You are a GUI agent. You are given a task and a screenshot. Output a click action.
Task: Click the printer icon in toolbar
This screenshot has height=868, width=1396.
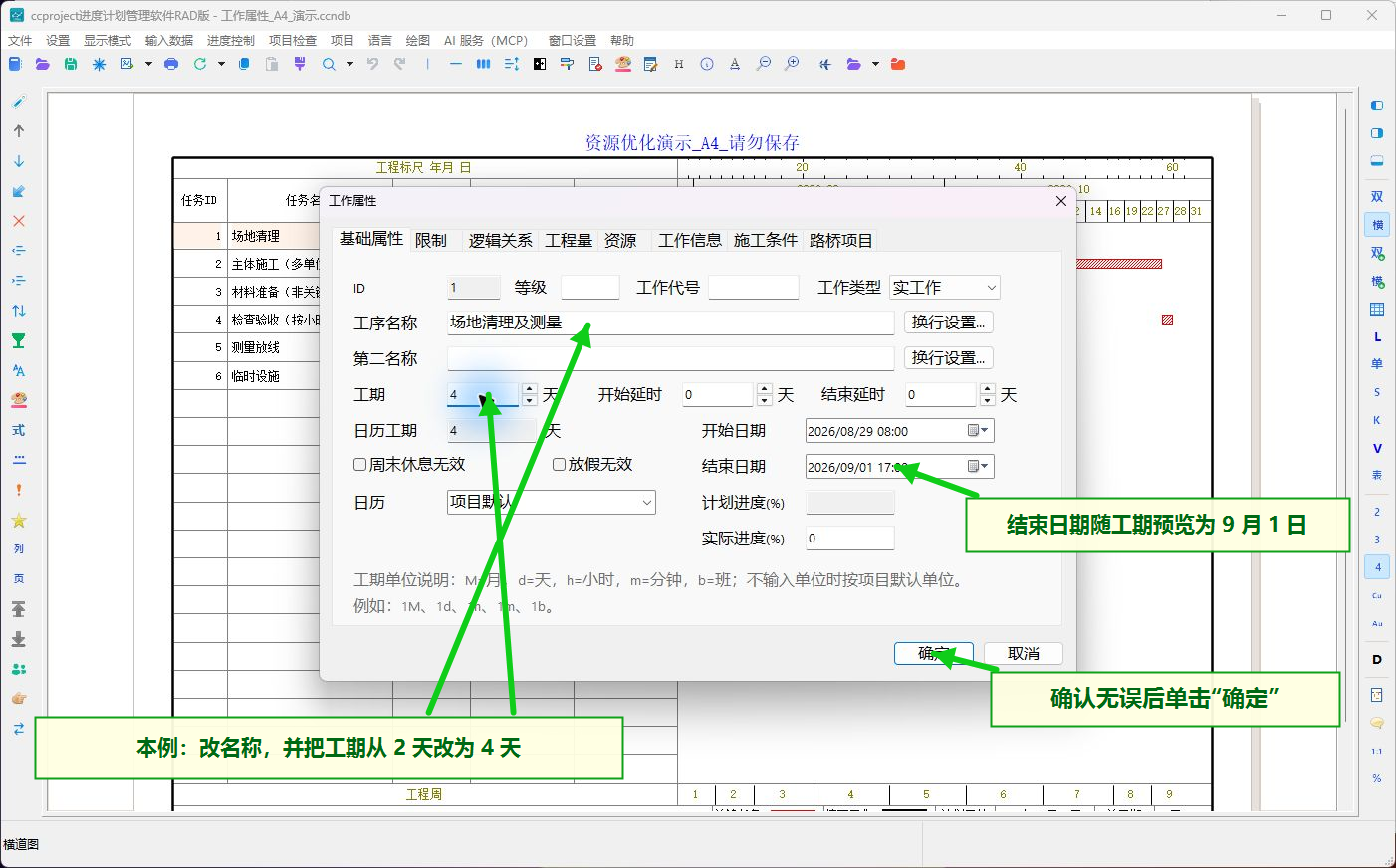[x=171, y=64]
